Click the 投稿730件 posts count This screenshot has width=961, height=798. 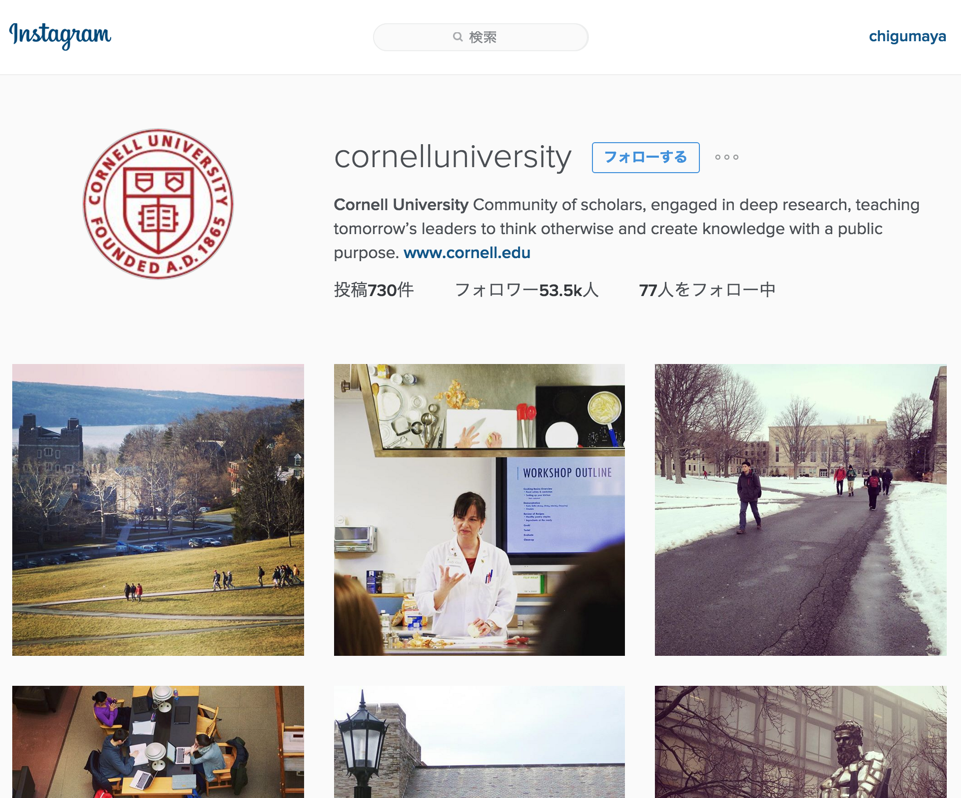[374, 290]
